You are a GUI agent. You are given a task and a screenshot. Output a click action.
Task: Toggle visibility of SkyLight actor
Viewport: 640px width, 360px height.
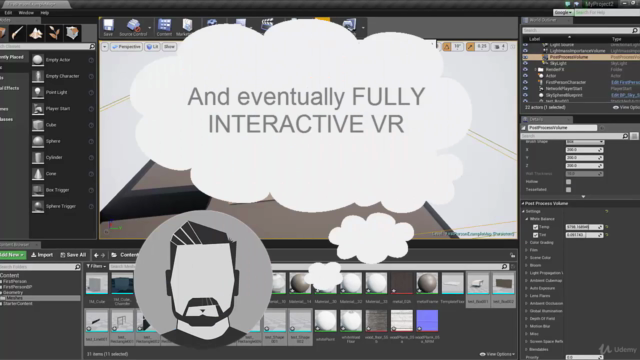525,64
